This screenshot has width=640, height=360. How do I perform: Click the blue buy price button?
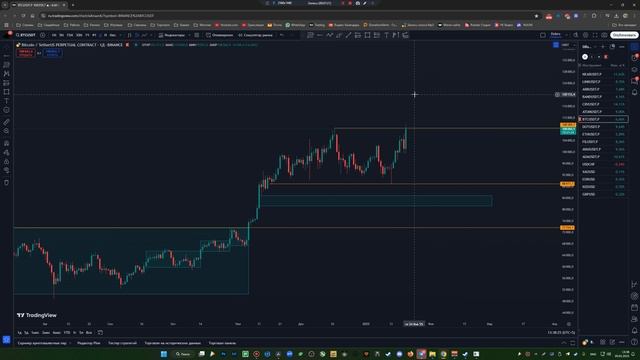click(x=52, y=53)
